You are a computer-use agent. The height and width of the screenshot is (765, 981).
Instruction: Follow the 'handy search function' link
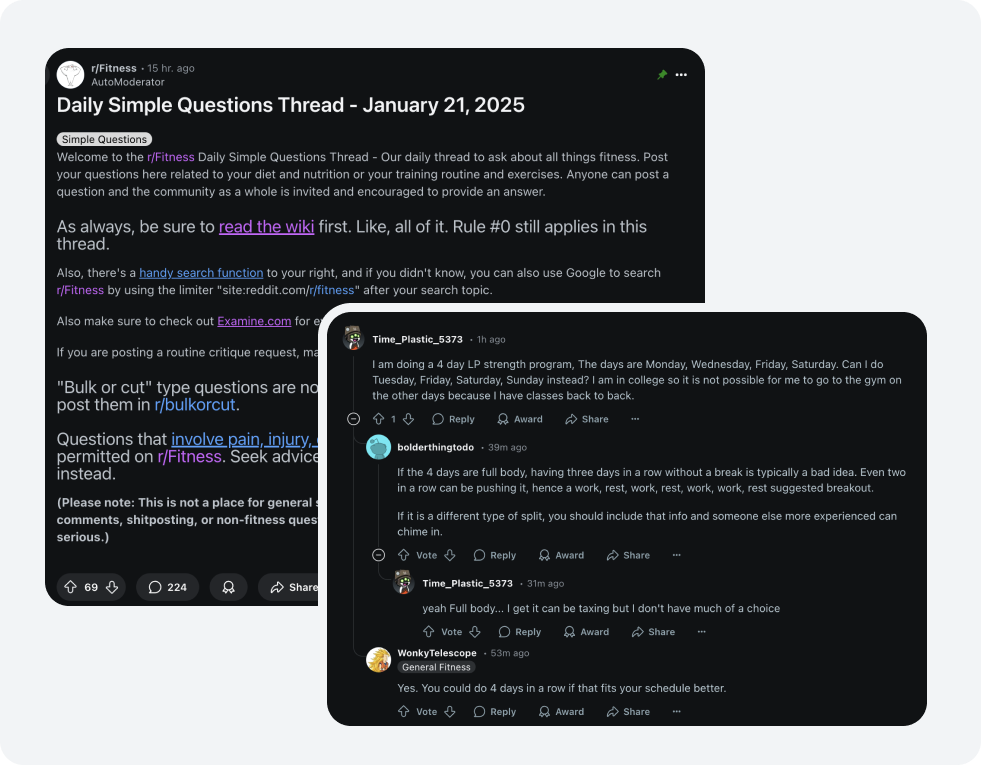(x=201, y=273)
